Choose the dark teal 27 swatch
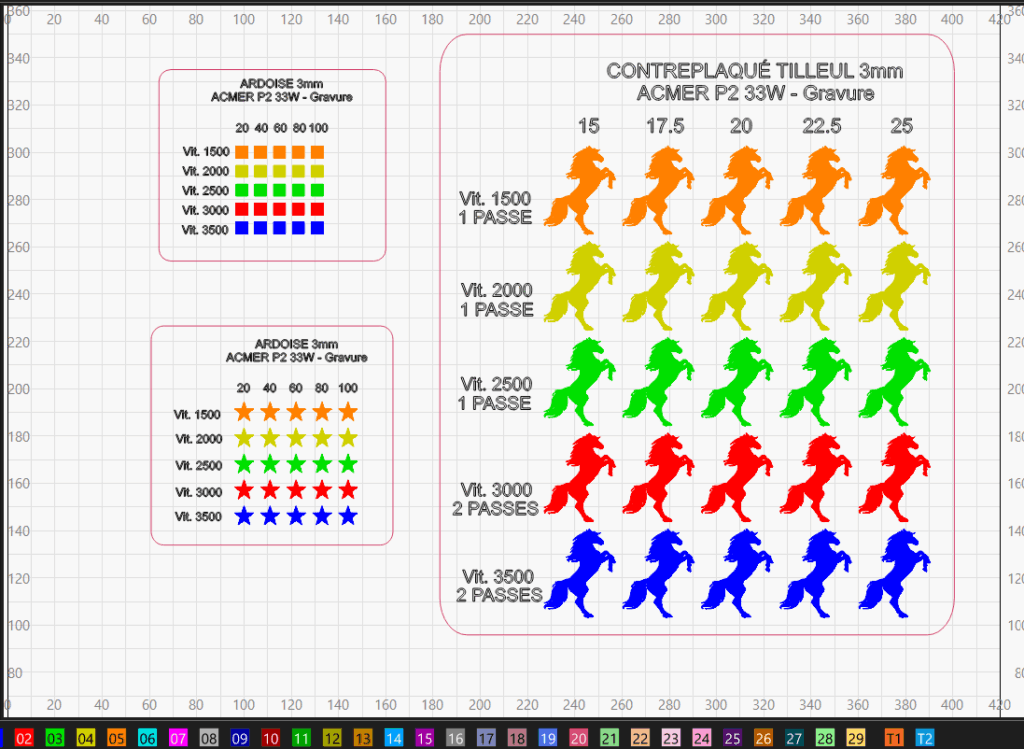Image resolution: width=1024 pixels, height=749 pixels. tap(793, 739)
